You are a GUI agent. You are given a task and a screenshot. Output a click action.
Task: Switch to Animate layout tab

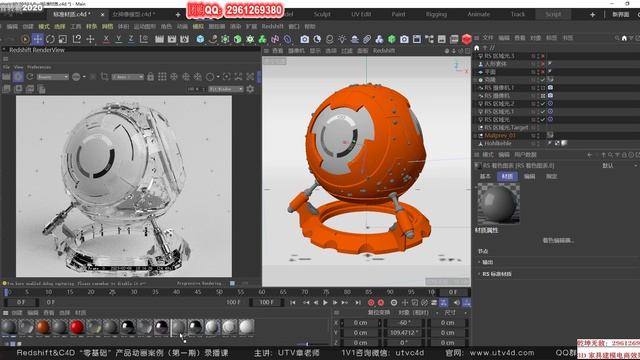click(x=478, y=14)
